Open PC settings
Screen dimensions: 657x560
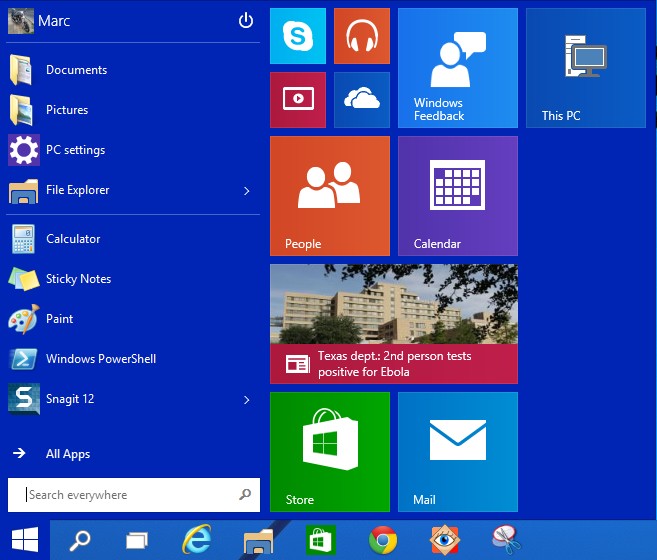(133, 150)
